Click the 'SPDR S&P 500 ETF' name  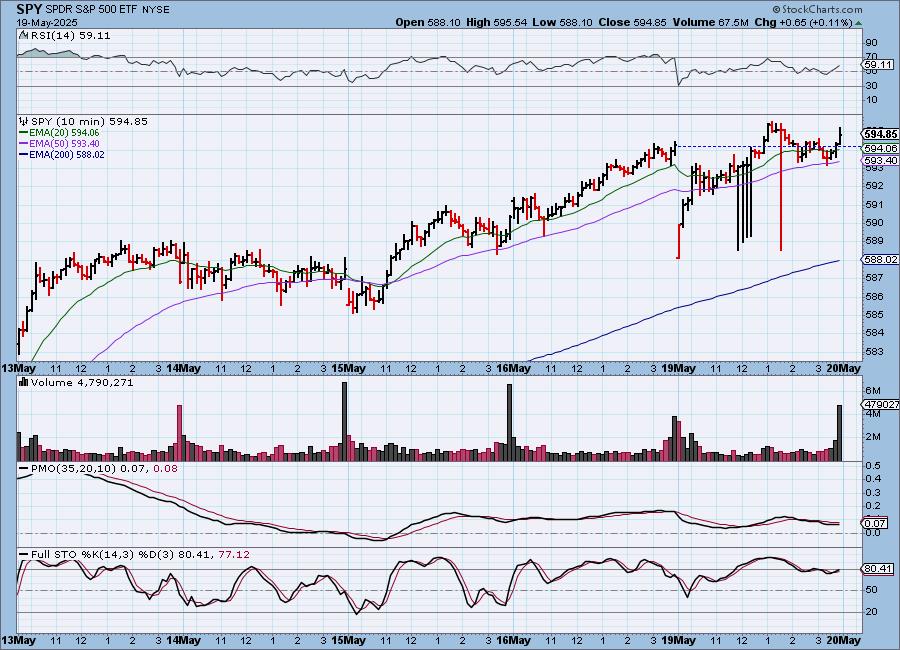[91, 10]
